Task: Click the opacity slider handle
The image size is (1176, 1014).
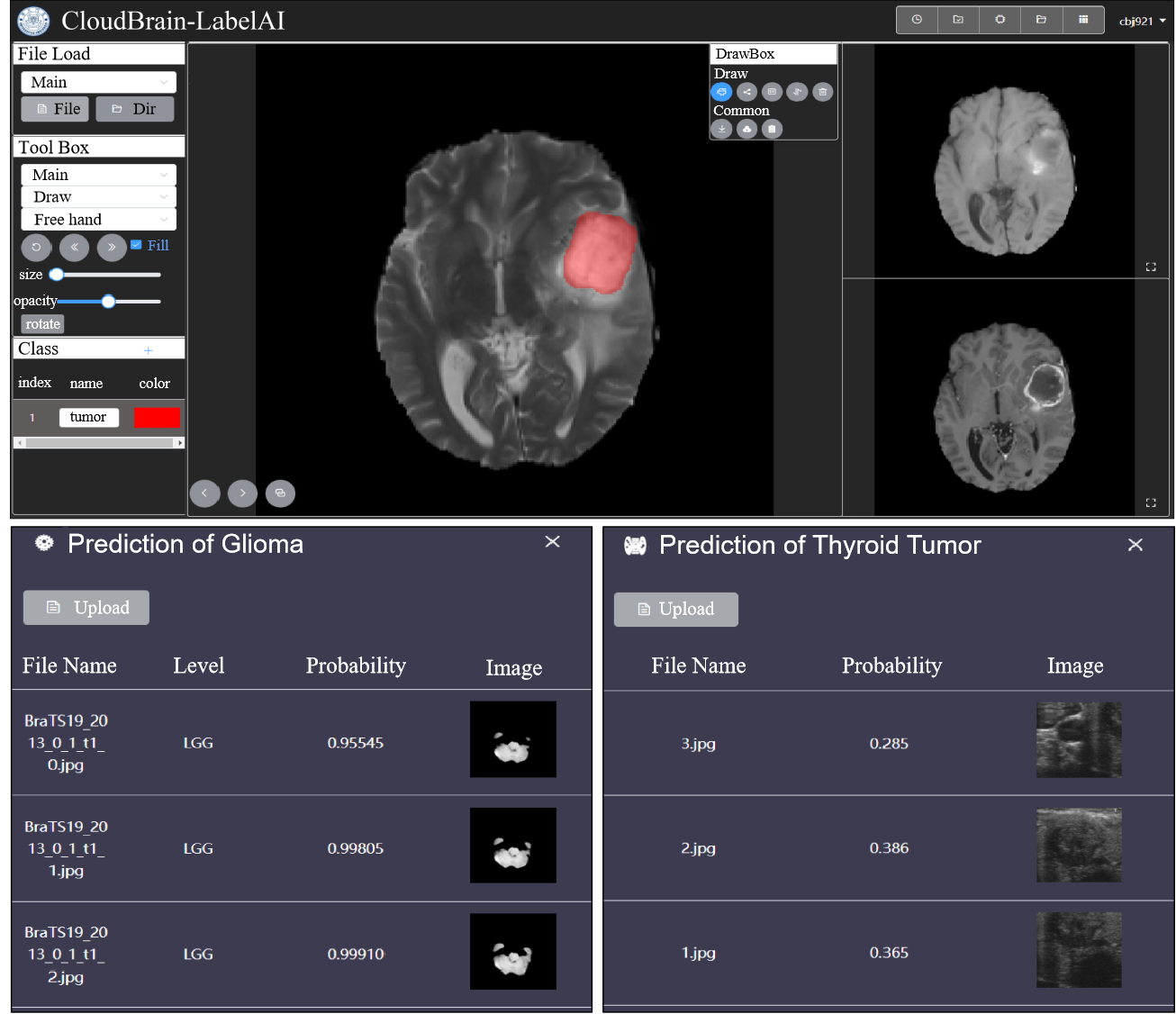Action: [109, 302]
